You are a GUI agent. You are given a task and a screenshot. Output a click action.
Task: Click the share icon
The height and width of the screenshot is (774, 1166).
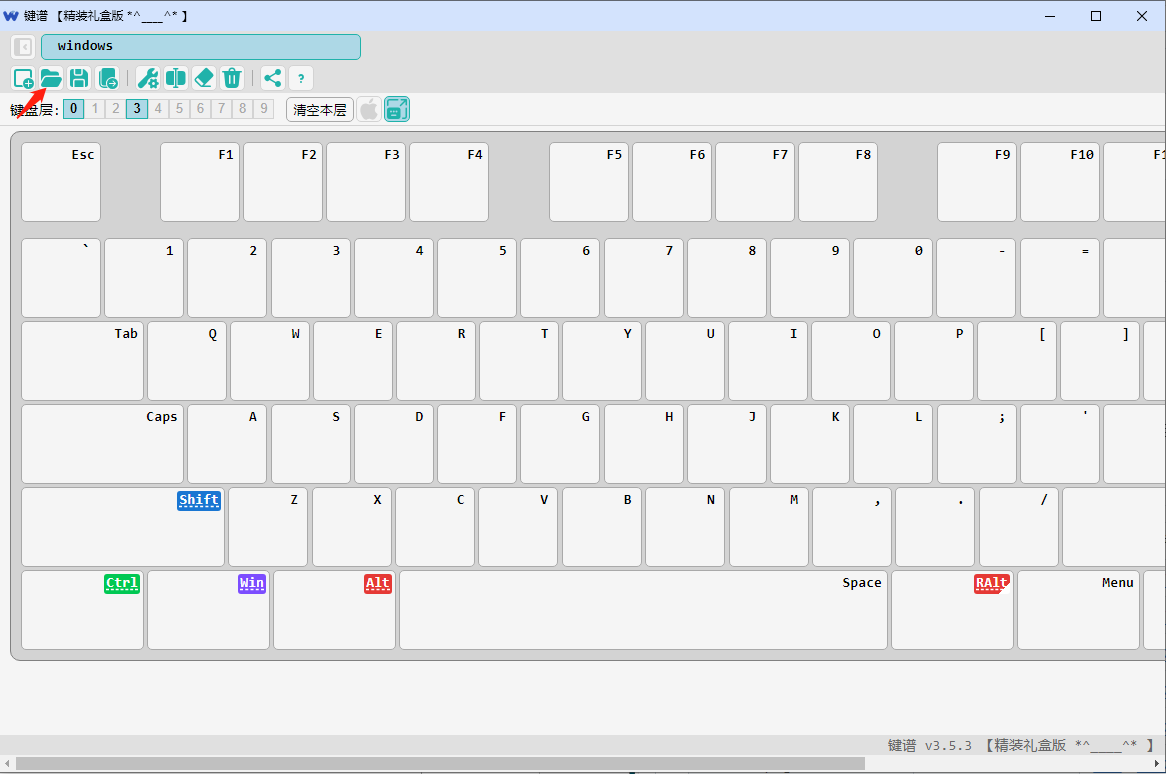pyautogui.click(x=272, y=78)
